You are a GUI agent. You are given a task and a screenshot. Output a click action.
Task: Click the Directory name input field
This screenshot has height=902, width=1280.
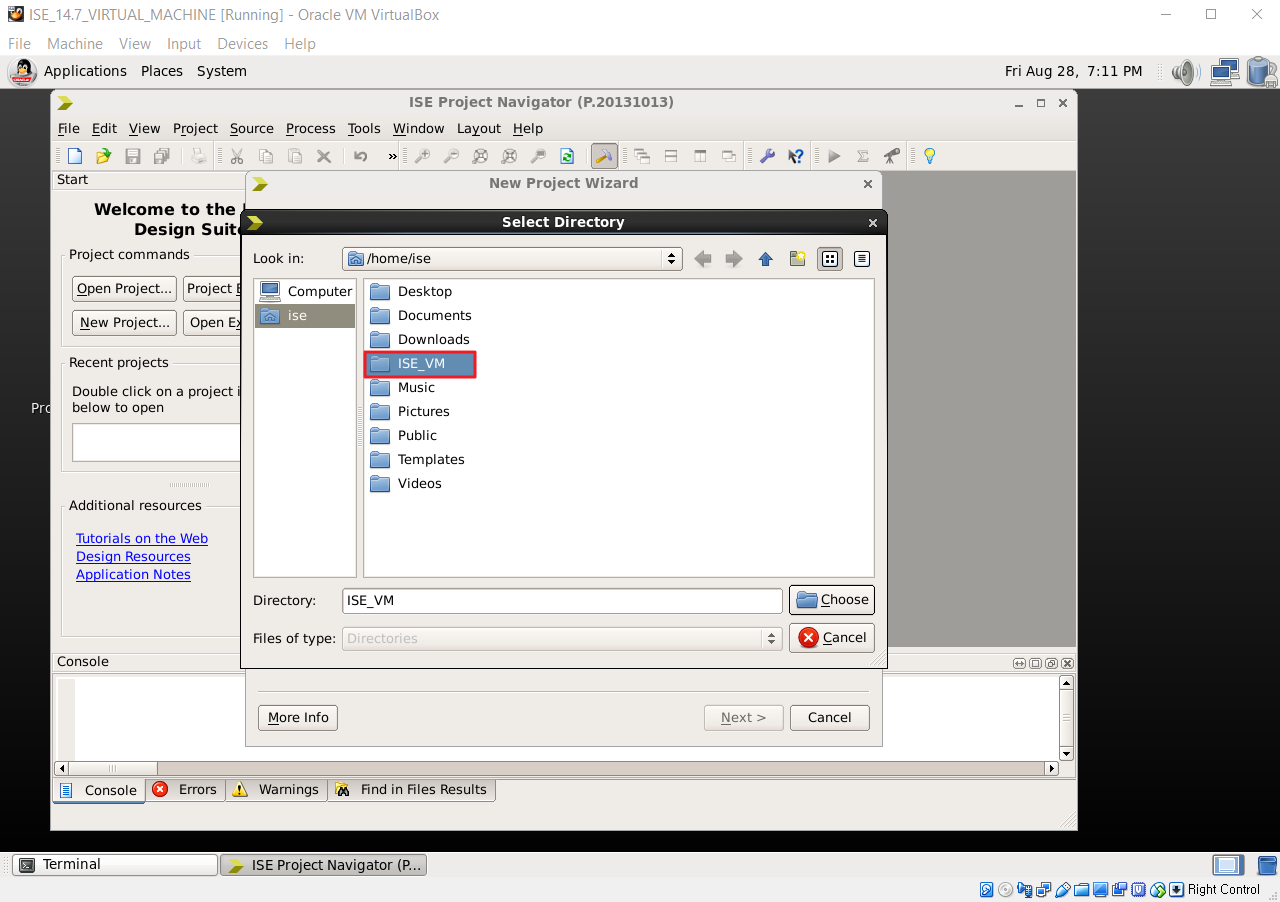click(562, 600)
